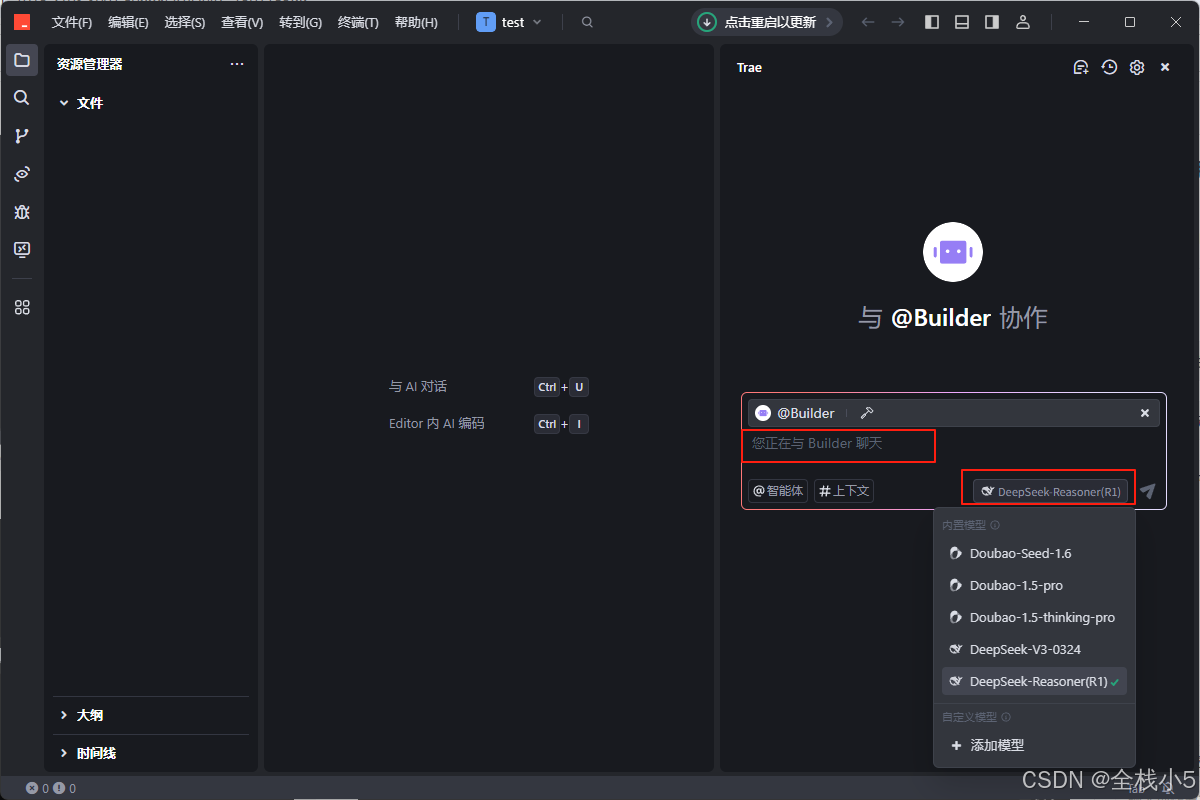Open the test project dropdown
1200x800 pixels.
[510, 22]
